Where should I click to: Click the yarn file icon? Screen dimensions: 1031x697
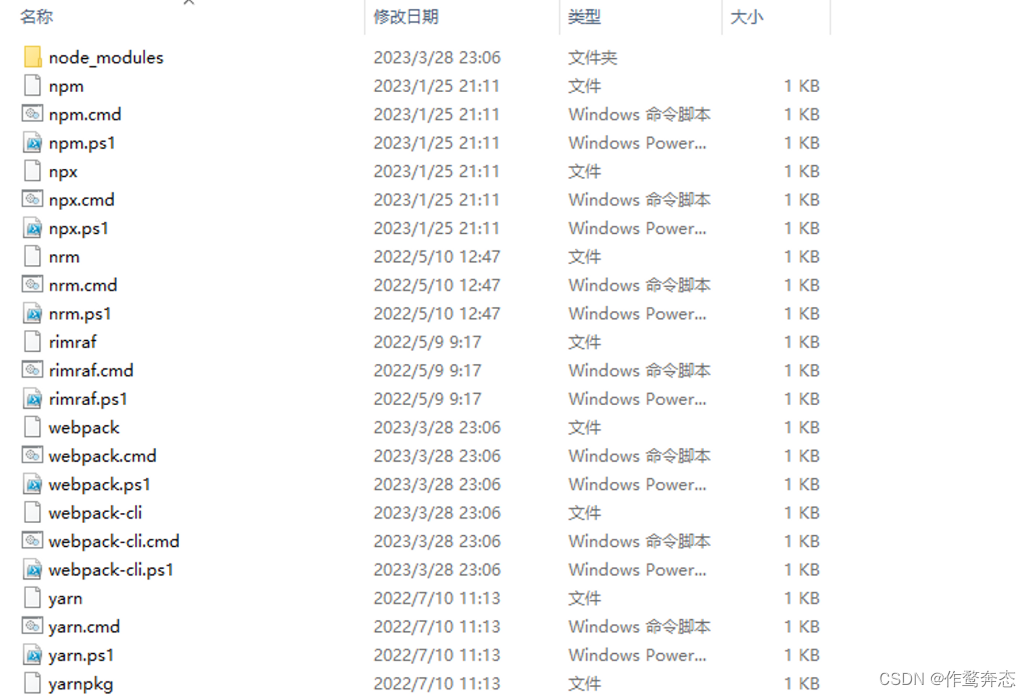click(32, 598)
